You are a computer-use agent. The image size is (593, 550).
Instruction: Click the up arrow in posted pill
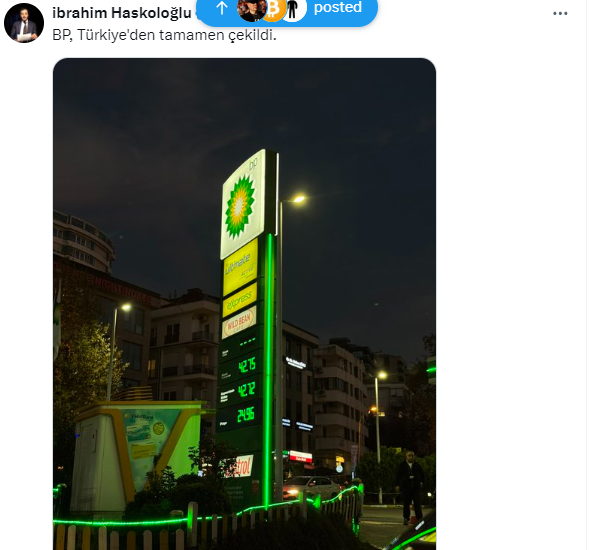222,8
